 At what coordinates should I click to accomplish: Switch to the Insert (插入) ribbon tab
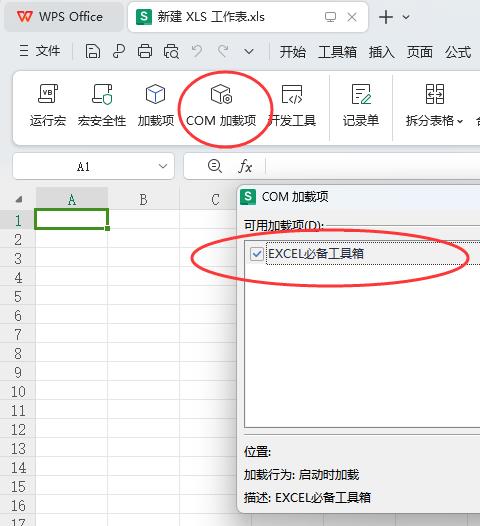point(381,52)
